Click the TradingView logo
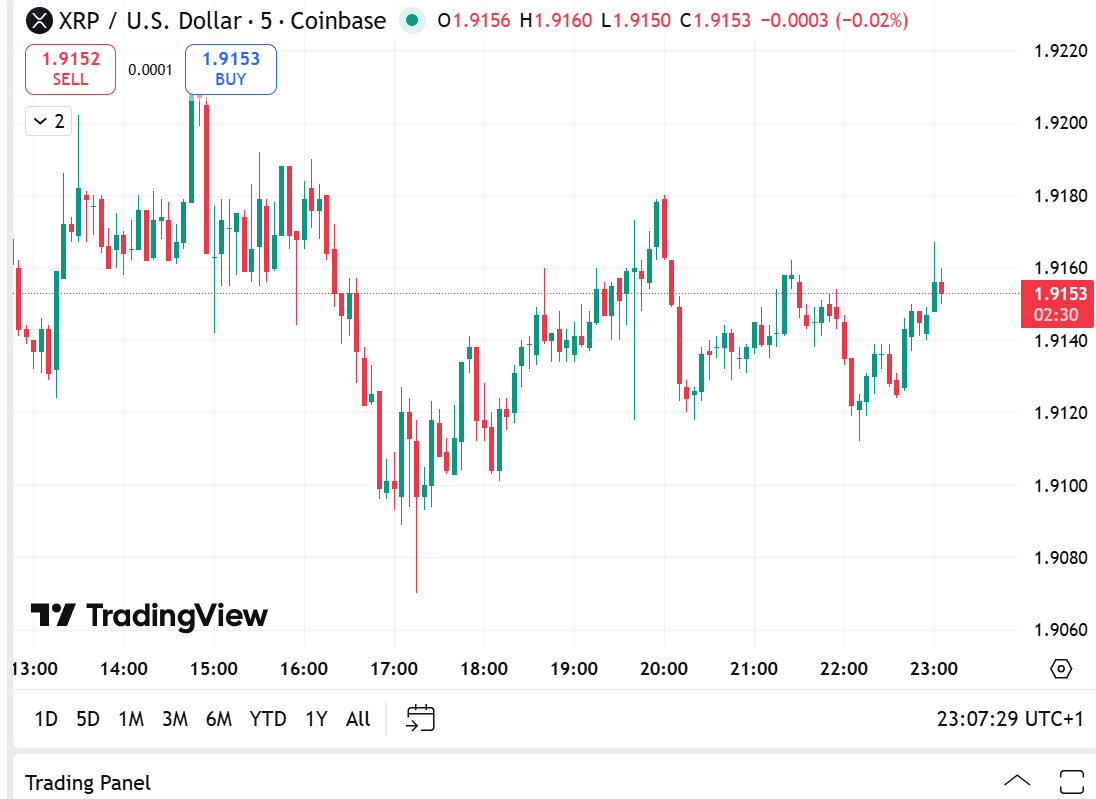The width and height of the screenshot is (1096, 799). [149, 615]
